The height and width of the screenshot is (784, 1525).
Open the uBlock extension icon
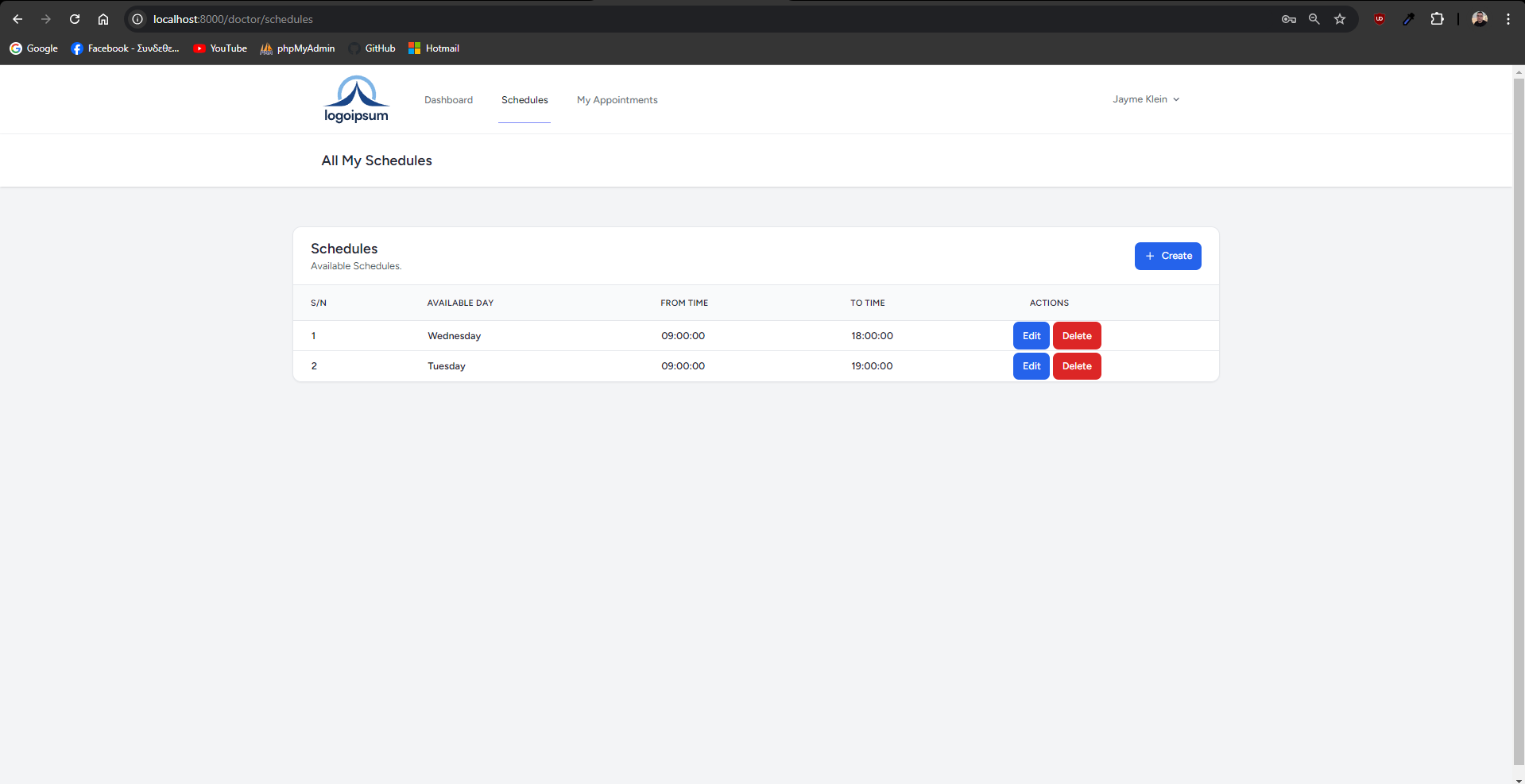pyautogui.click(x=1380, y=19)
